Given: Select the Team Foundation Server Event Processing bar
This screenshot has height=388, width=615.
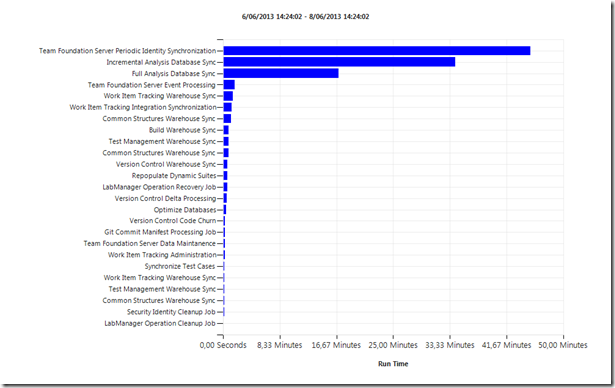Looking at the screenshot, I should click(229, 85).
